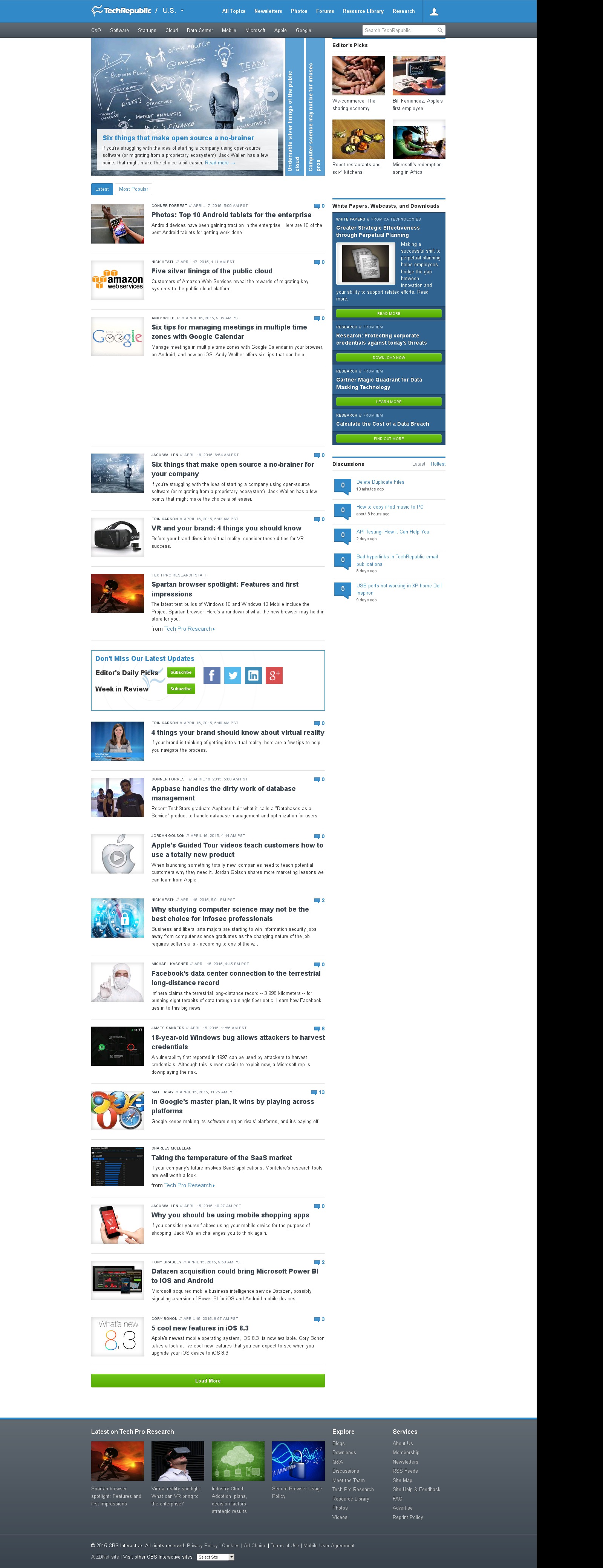Click the Learn More button for Gartner Magic Quadrant
The width and height of the screenshot is (603, 1568).
pyautogui.click(x=389, y=402)
